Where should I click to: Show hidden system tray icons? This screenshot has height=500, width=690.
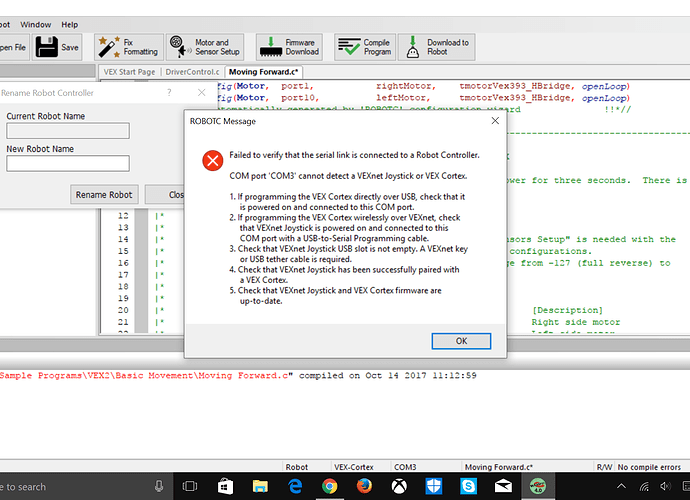click(621, 486)
